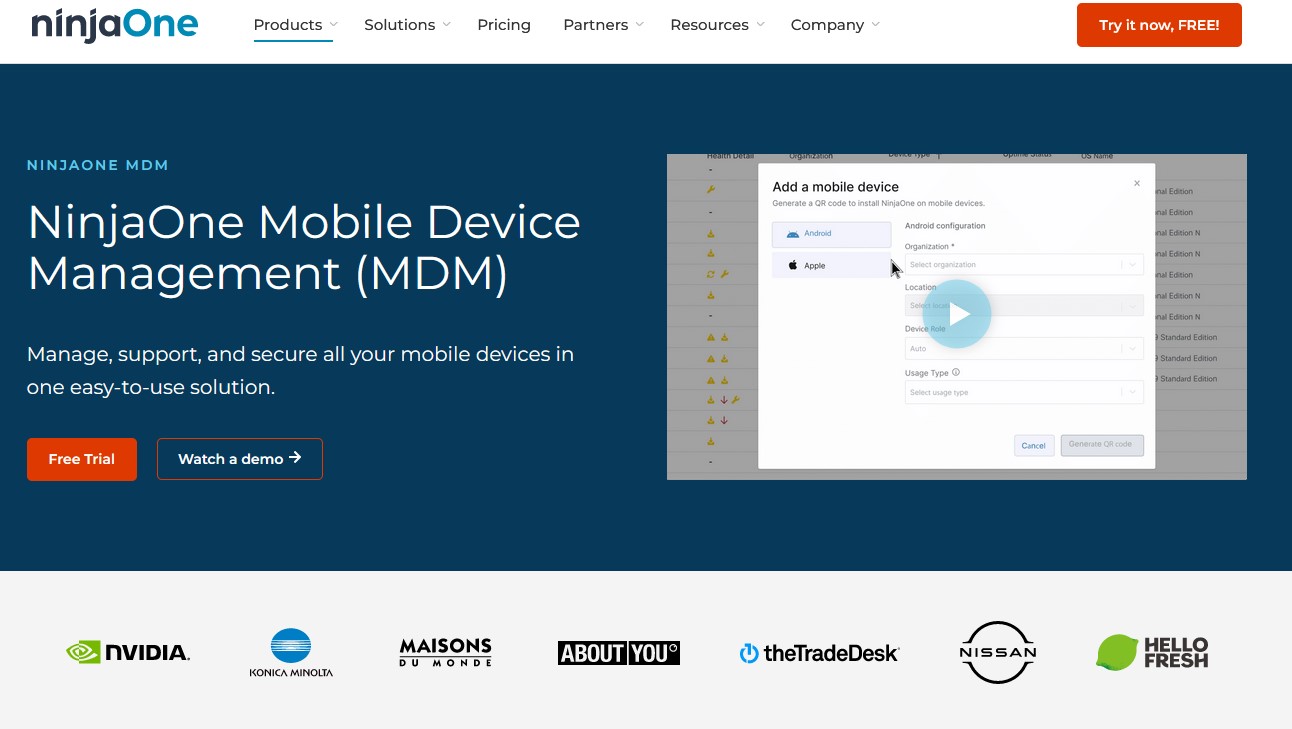
Task: Open the Solutions menu
Action: pos(399,24)
